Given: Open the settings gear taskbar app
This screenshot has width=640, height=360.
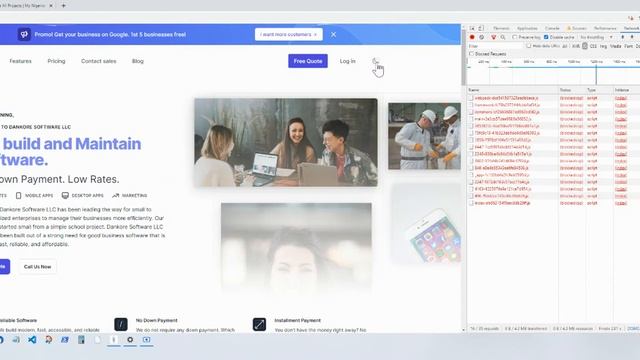Looking at the screenshot, I should [130, 340].
